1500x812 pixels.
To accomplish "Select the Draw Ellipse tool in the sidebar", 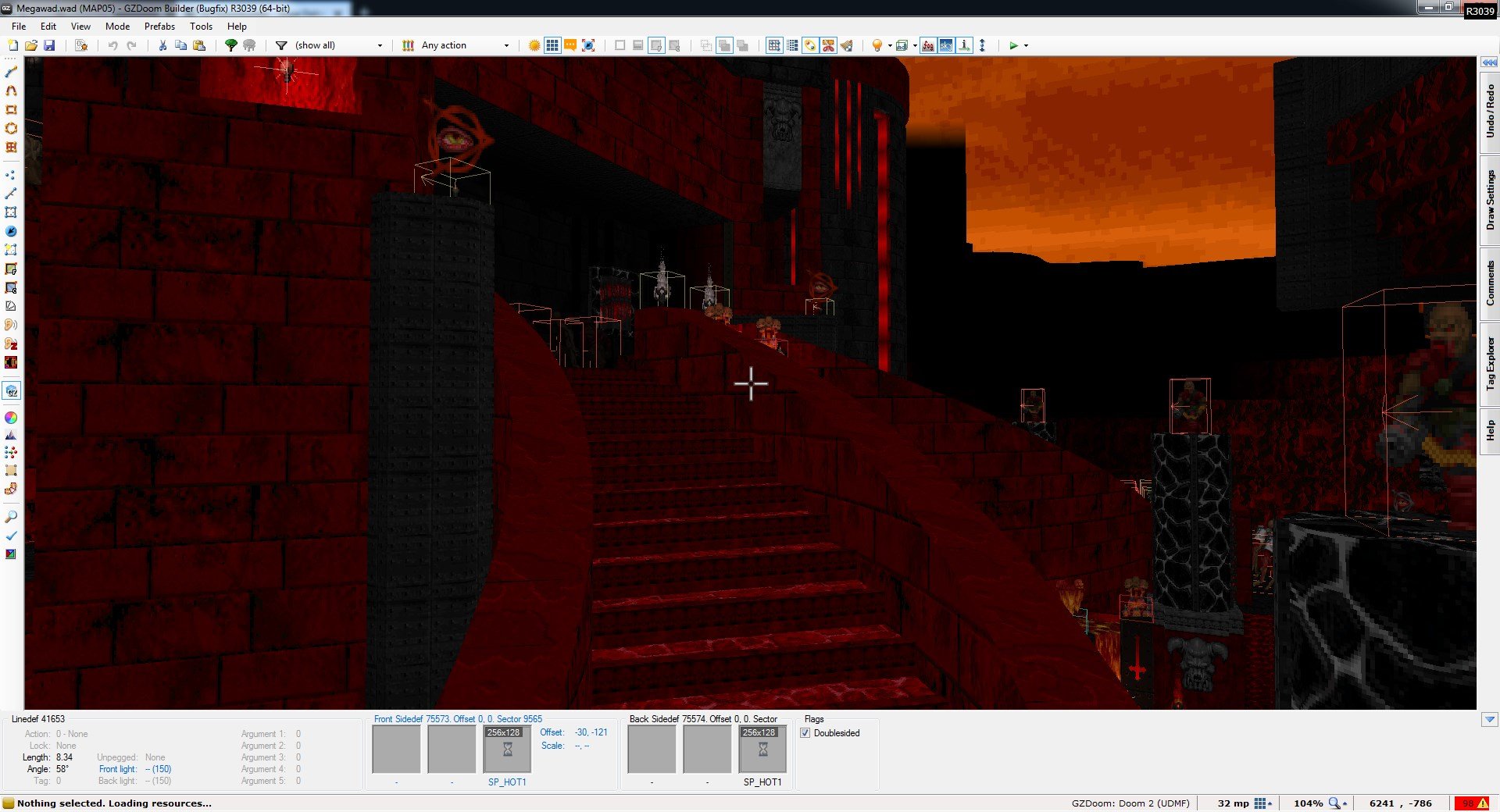I will pos(11,128).
